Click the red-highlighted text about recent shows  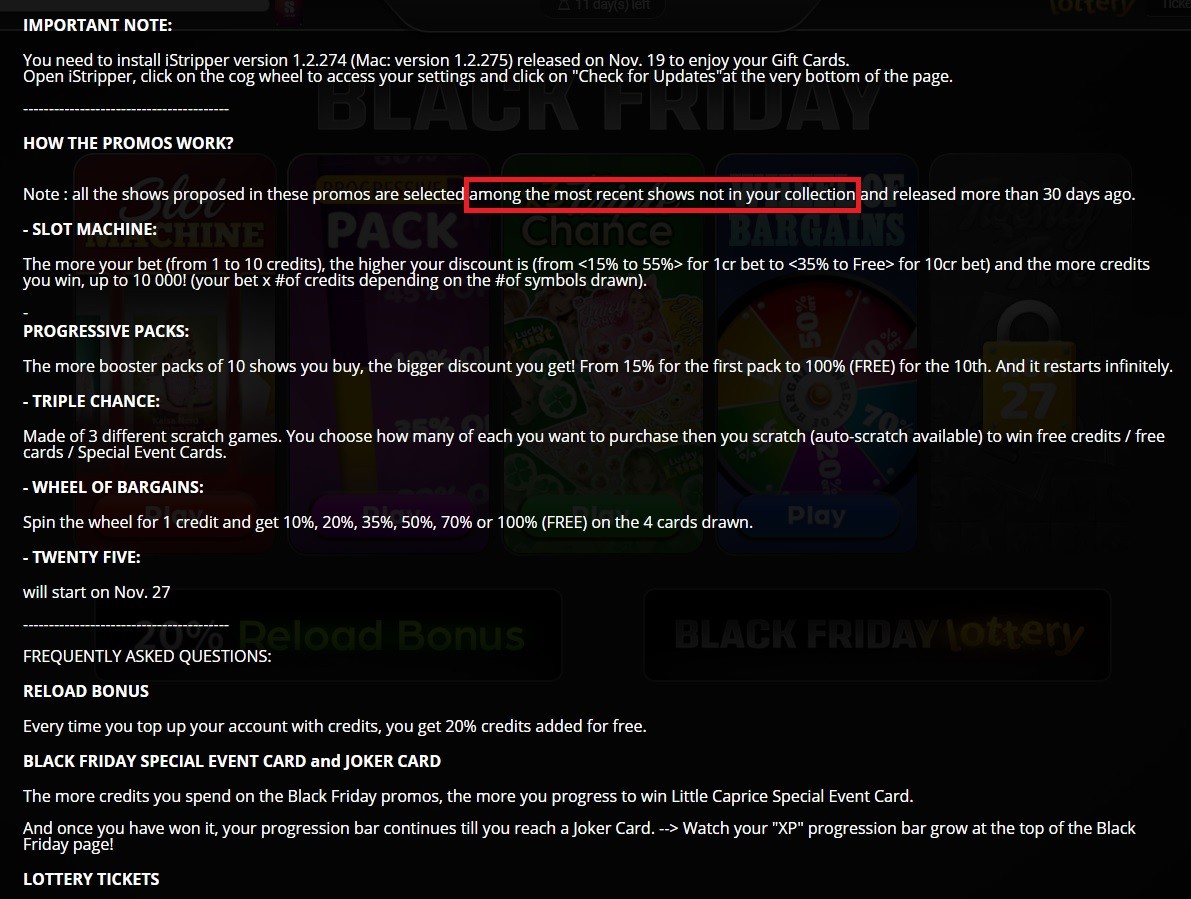click(662, 194)
